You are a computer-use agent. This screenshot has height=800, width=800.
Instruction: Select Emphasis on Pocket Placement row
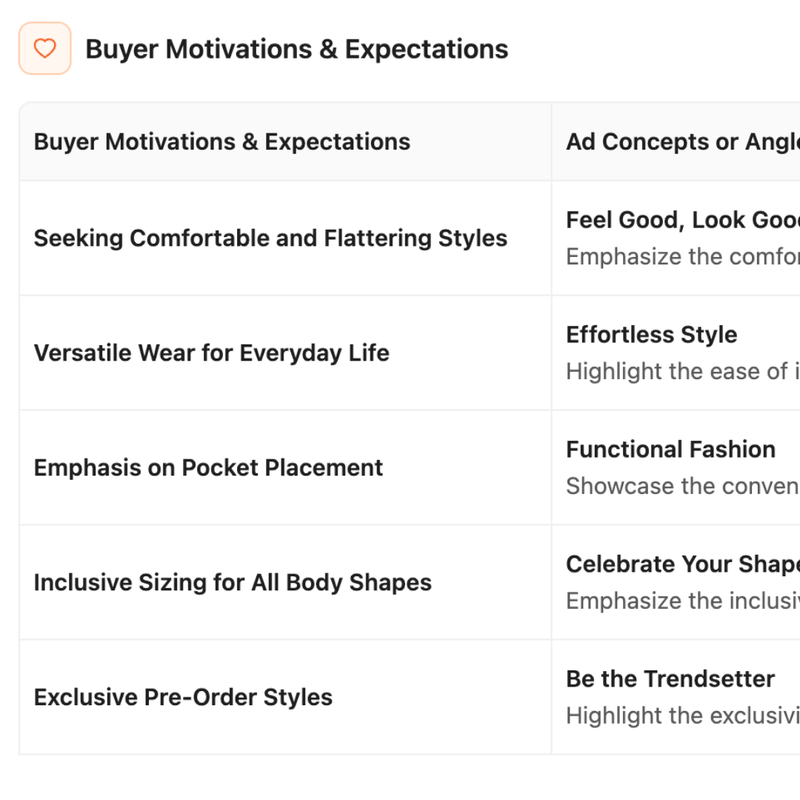pos(410,467)
